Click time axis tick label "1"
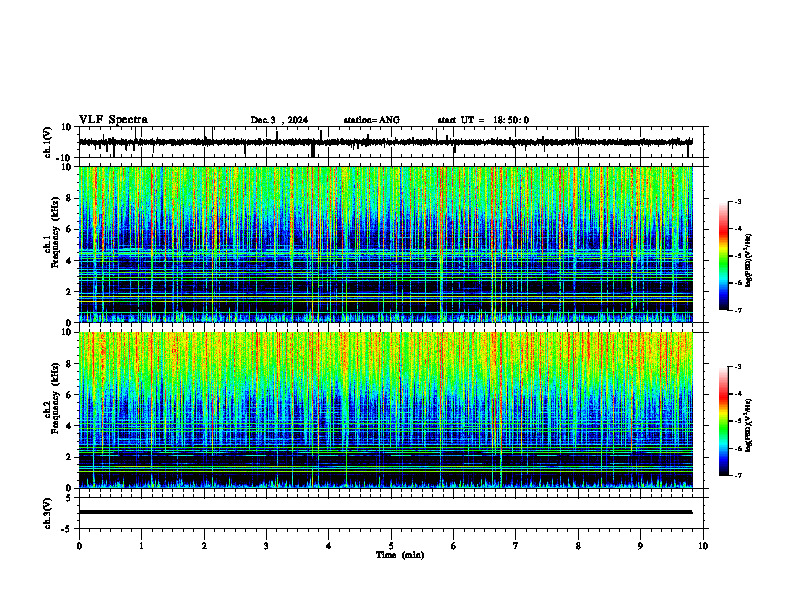Viewport: 792px width, 612px height. (x=141, y=546)
